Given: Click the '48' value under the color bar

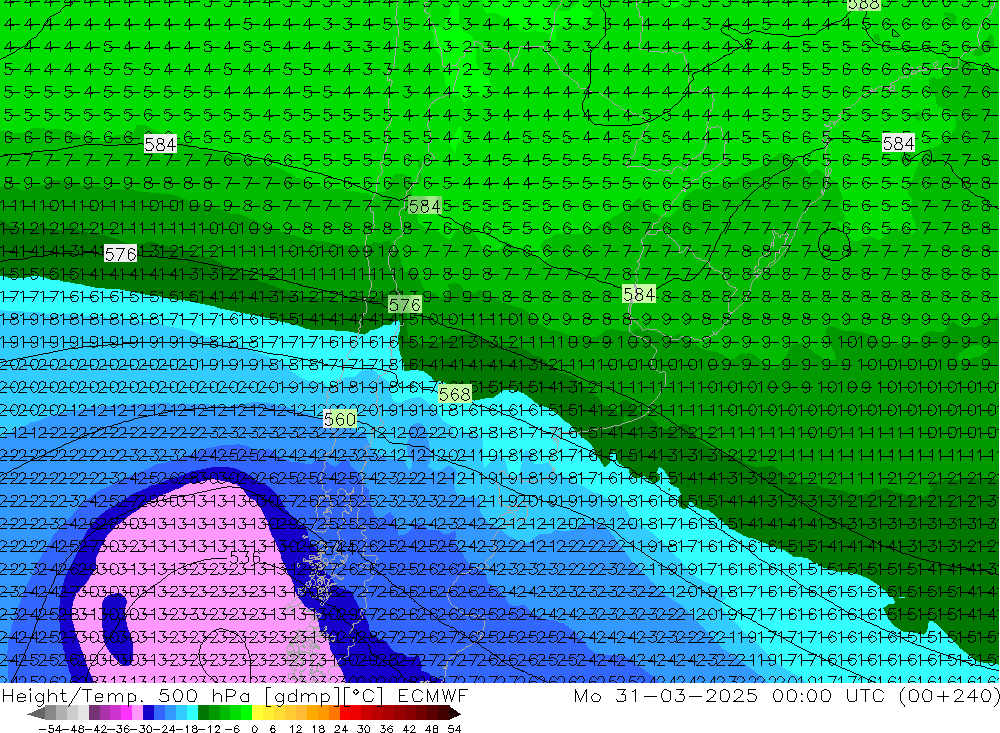Looking at the screenshot, I should (x=432, y=729).
